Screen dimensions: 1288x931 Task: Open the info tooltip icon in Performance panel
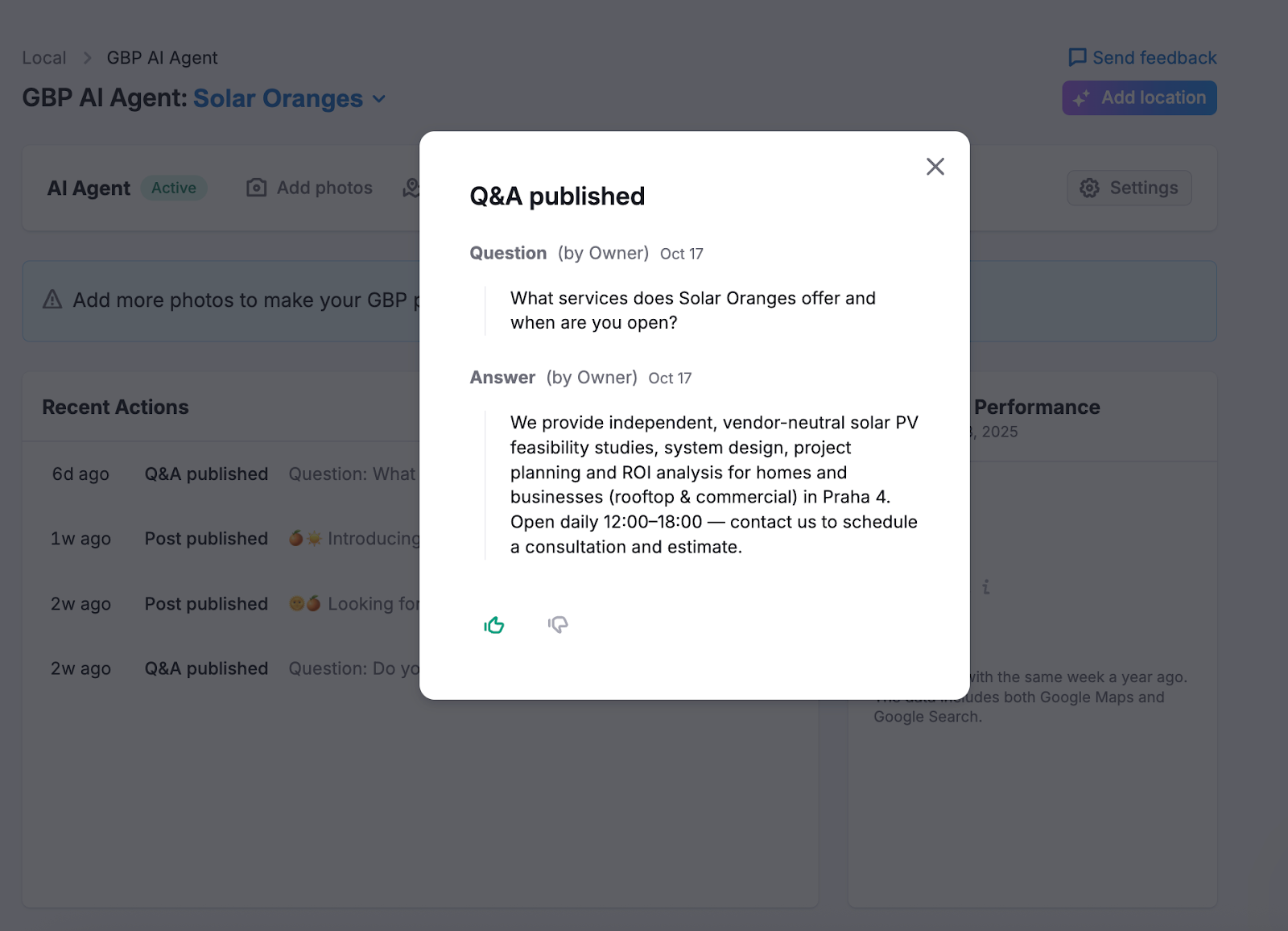point(986,588)
